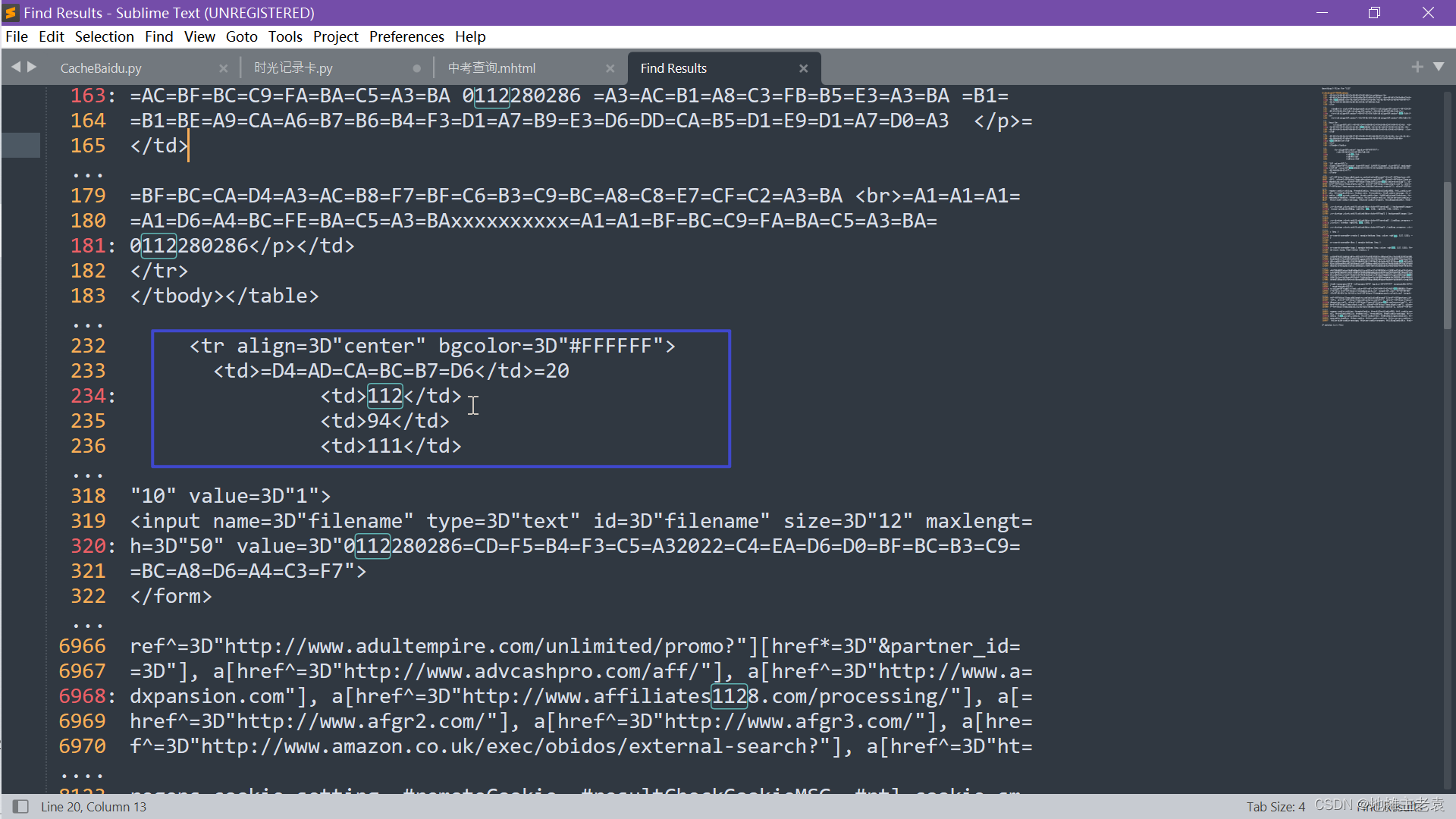
Task: Click the new tab plus icon
Action: (x=1417, y=65)
